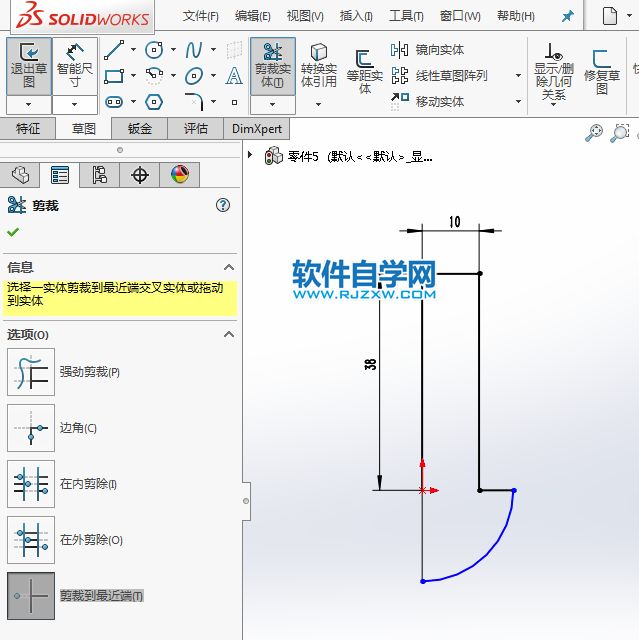
Task: Click Repair Sketch (修复草图)
Action: pos(601,71)
